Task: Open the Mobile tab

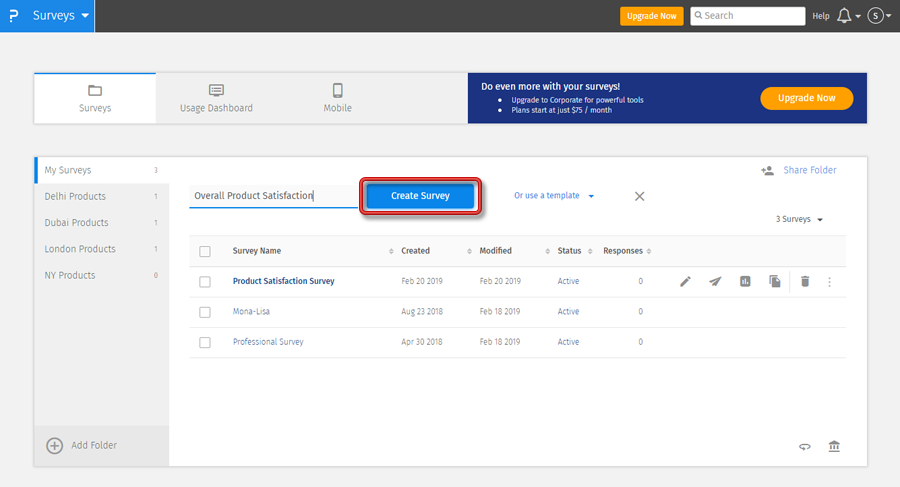Action: pos(337,98)
